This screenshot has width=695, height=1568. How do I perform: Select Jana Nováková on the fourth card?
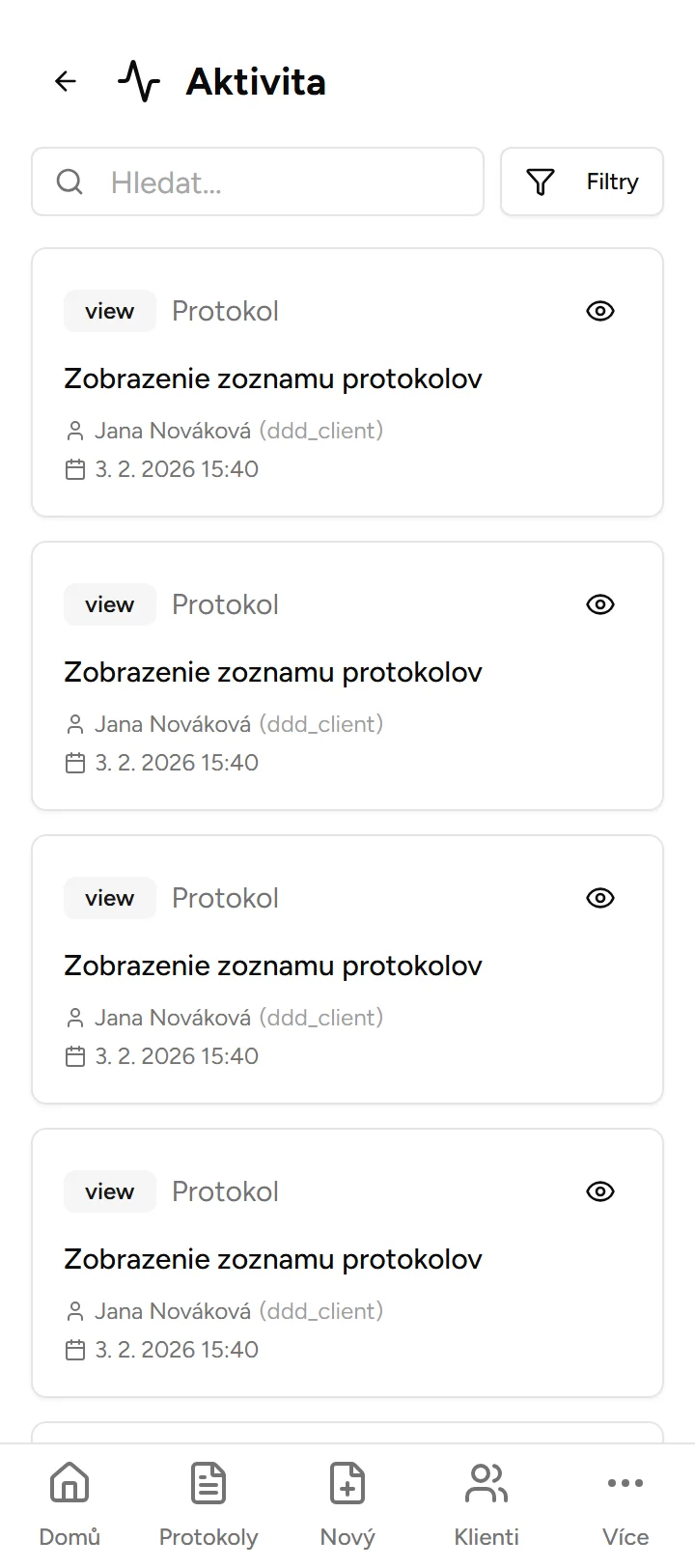(173, 1311)
